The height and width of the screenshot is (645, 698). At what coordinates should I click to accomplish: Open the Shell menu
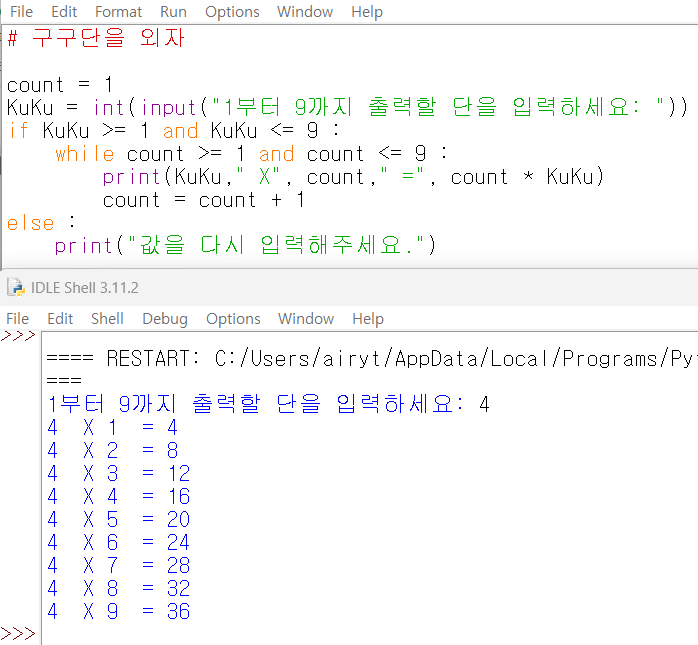pos(107,319)
